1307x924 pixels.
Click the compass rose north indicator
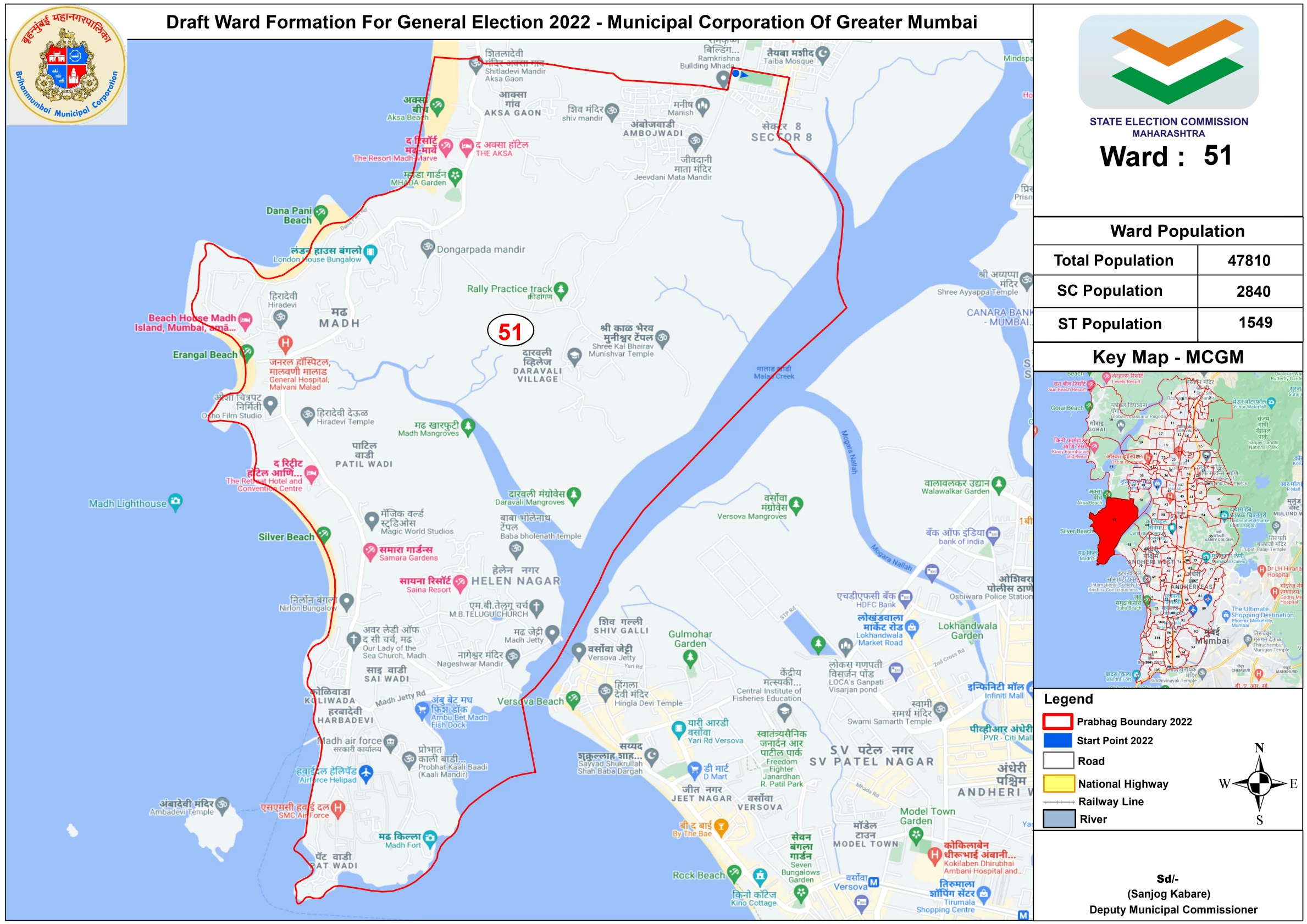[1259, 748]
